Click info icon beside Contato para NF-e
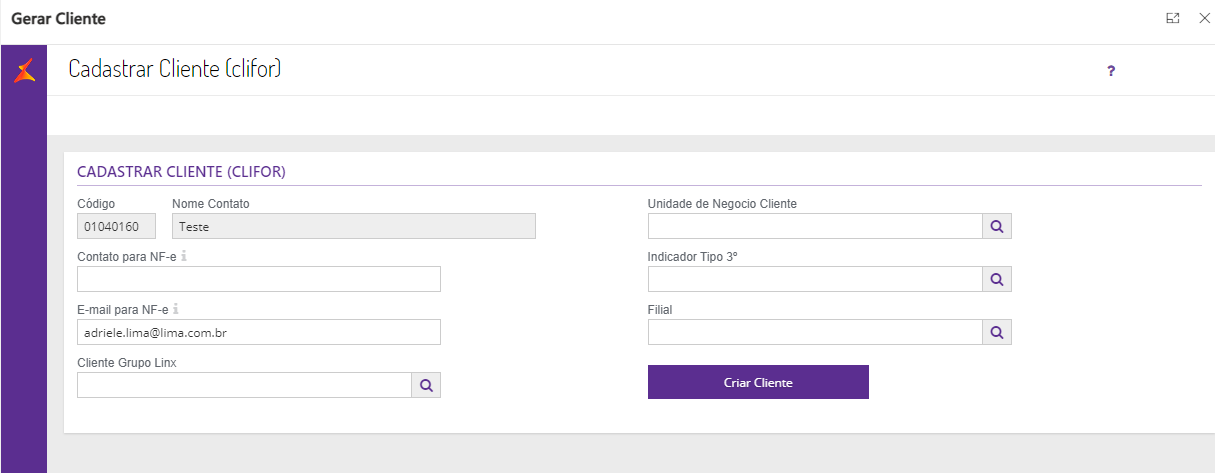 click(184, 256)
